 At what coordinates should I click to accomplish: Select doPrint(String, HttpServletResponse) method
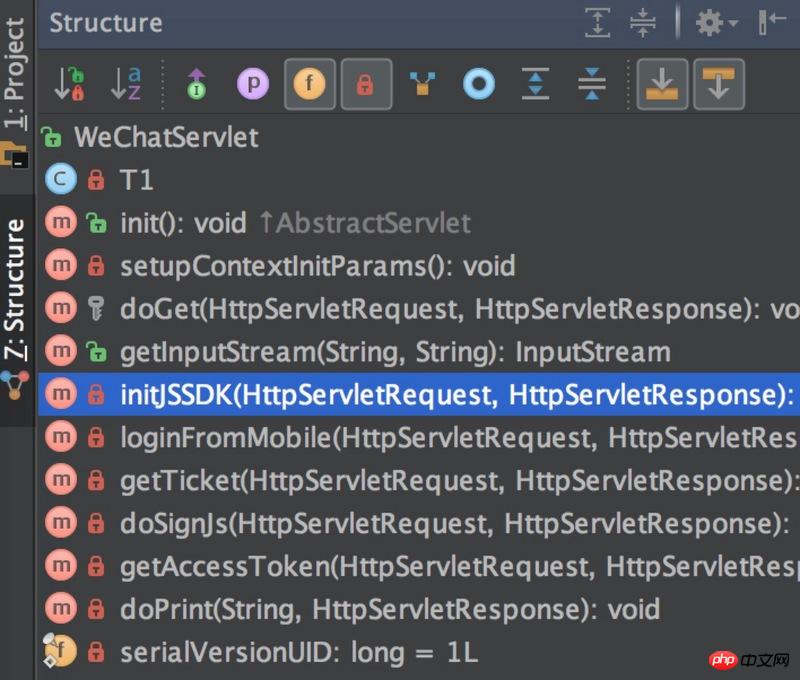419,608
